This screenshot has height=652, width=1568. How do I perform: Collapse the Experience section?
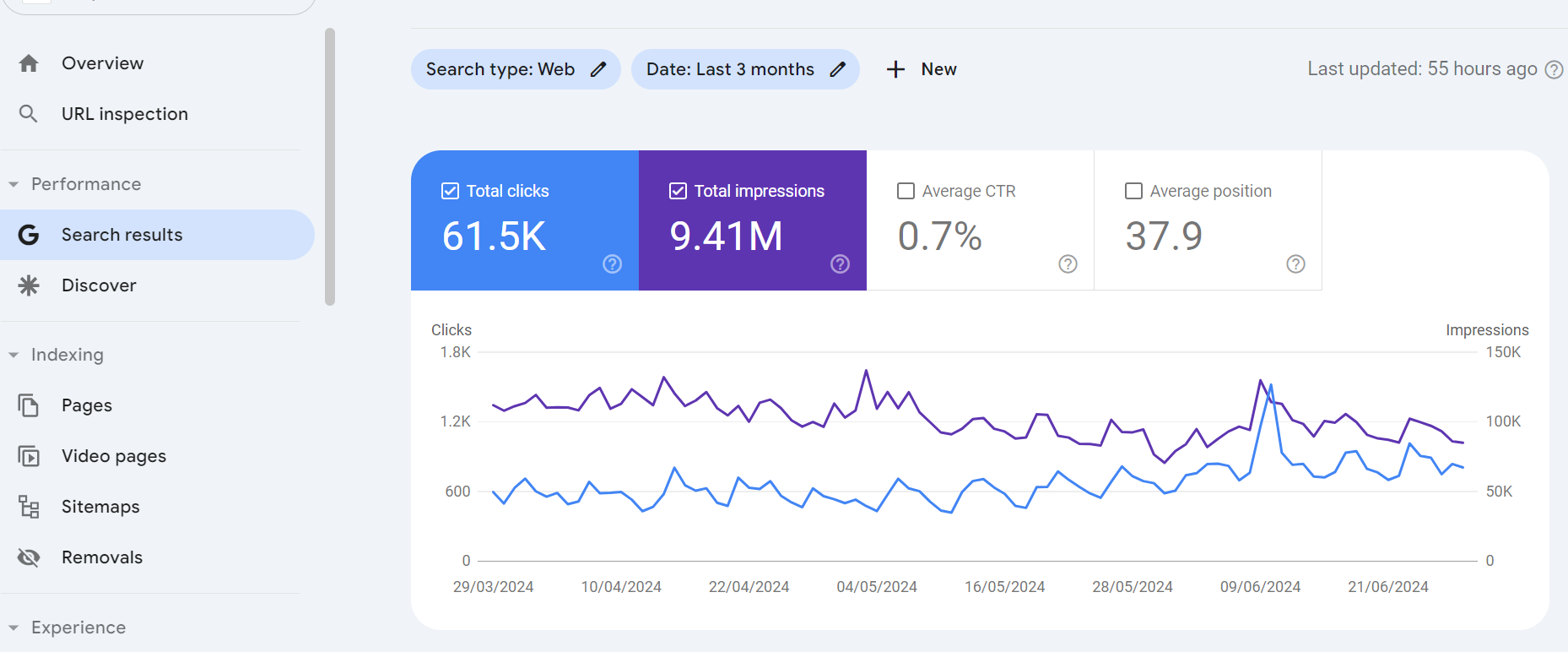click(14, 628)
